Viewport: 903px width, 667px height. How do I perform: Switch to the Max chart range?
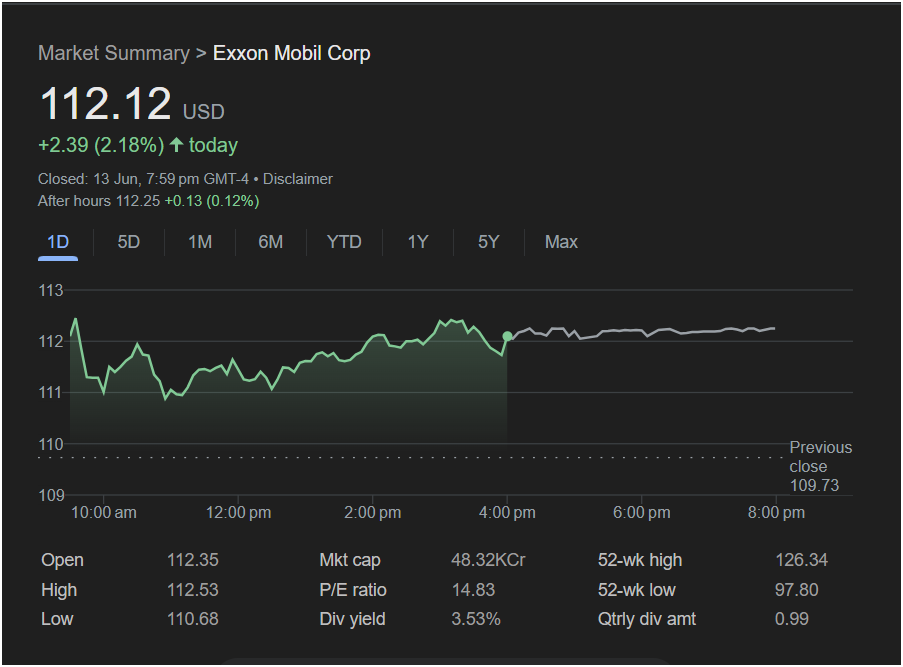(x=561, y=242)
